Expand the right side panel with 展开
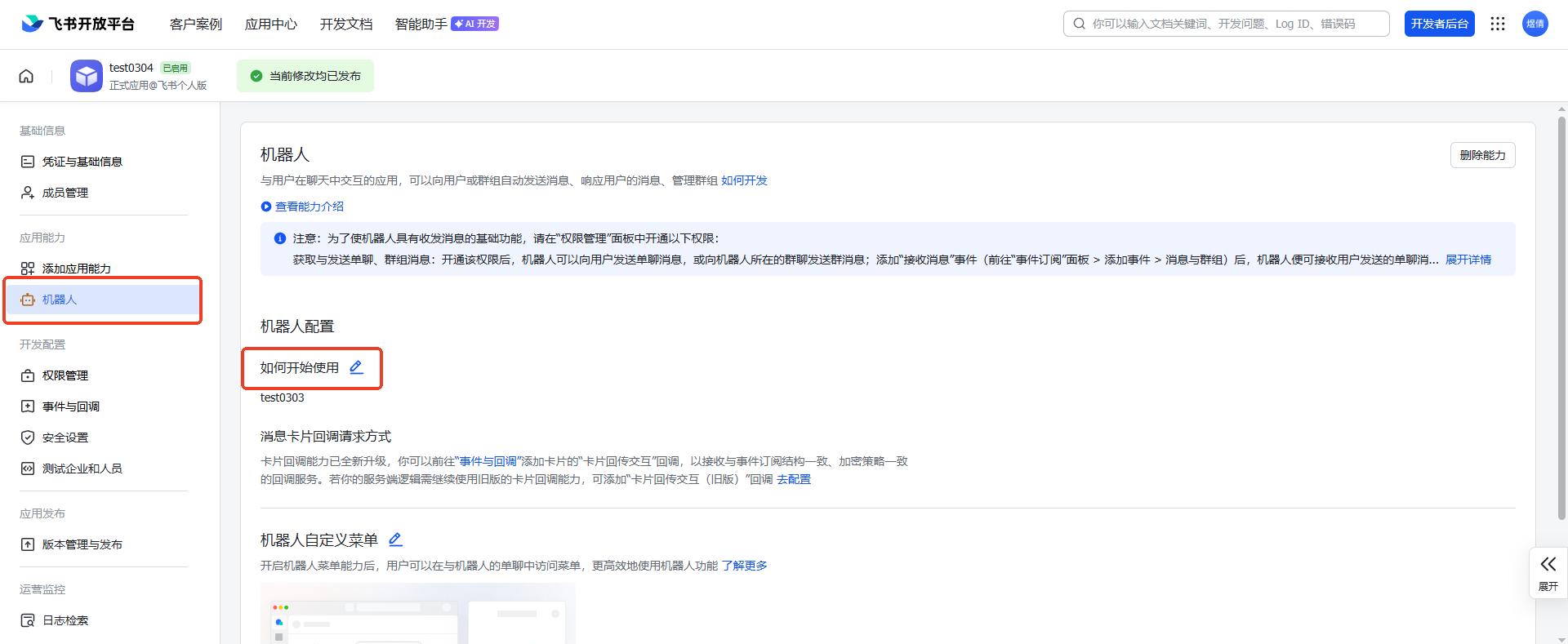This screenshot has width=1568, height=644. 1548,572
